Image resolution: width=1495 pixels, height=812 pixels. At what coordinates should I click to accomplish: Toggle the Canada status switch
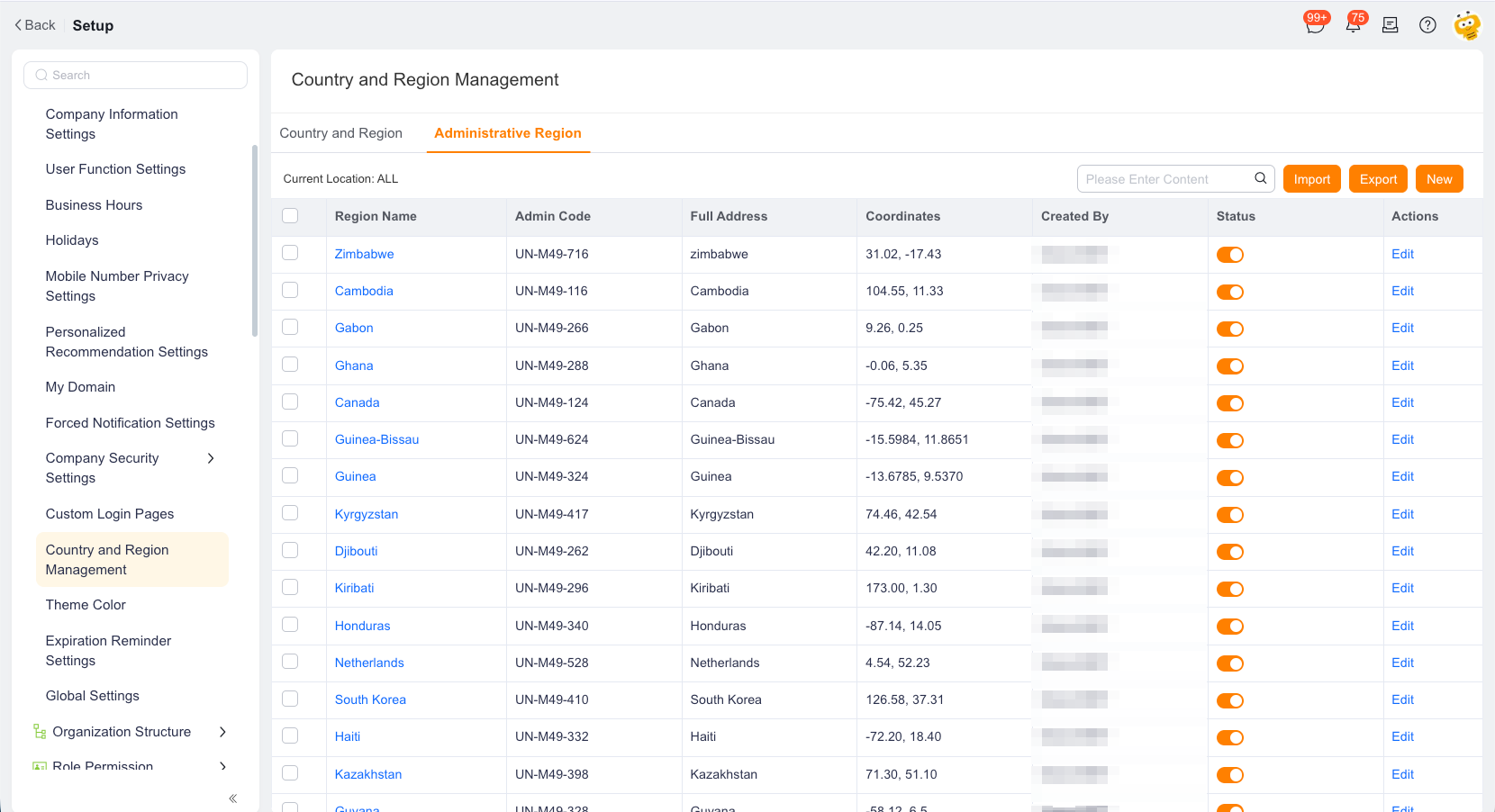click(1230, 403)
